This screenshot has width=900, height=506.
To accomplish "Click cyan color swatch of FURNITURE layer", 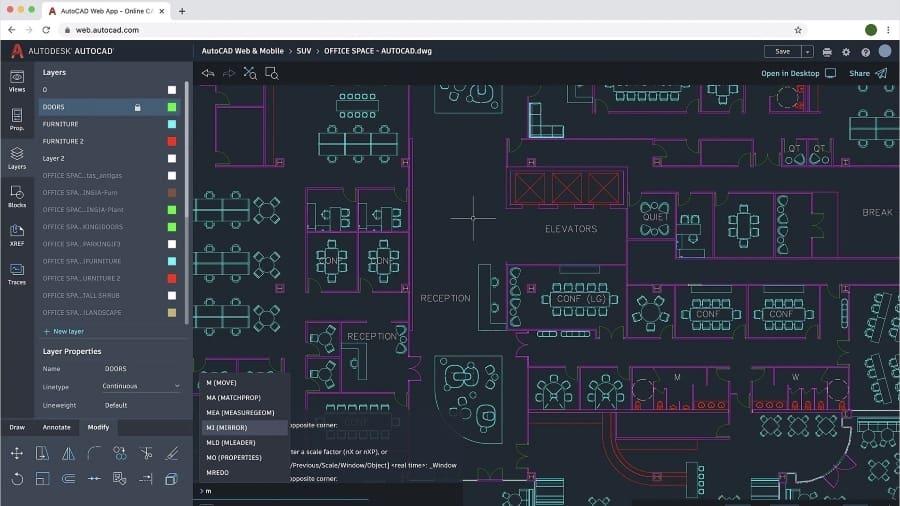I will pyautogui.click(x=172, y=124).
